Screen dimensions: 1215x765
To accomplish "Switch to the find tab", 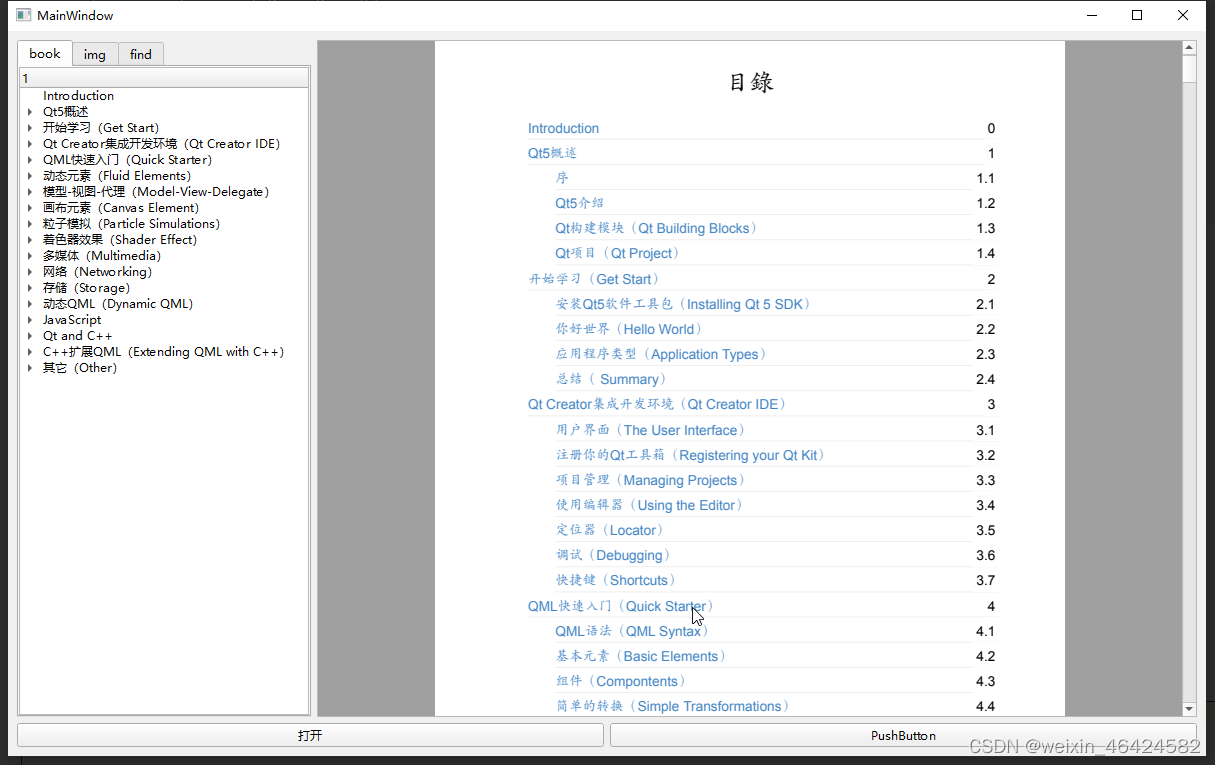I will click(x=140, y=54).
